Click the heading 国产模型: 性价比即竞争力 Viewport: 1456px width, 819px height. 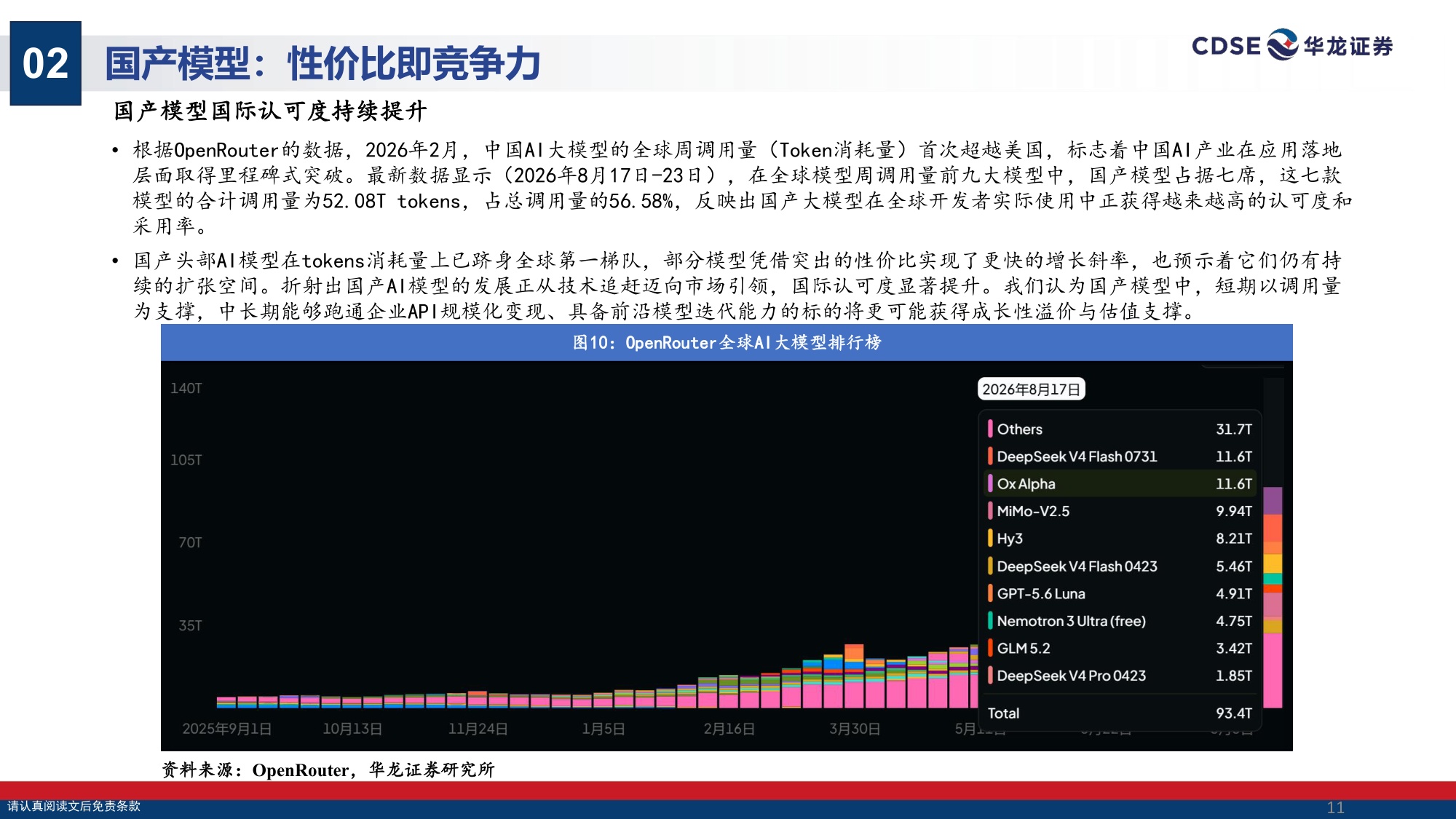pyautogui.click(x=323, y=63)
